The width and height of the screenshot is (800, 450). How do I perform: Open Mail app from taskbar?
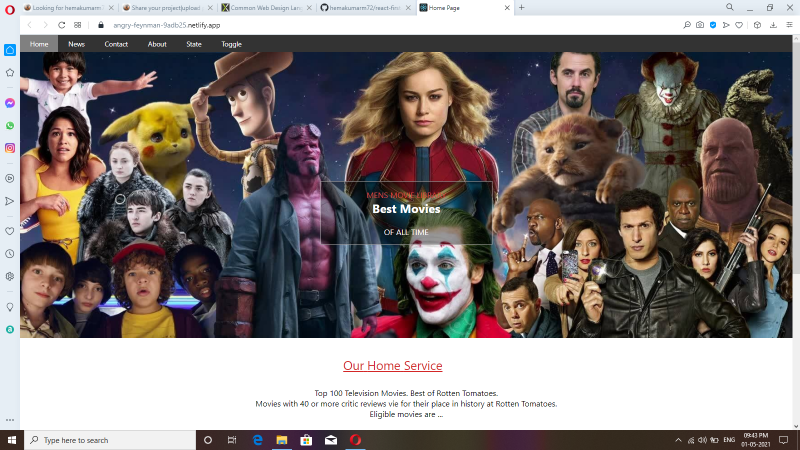click(331, 440)
